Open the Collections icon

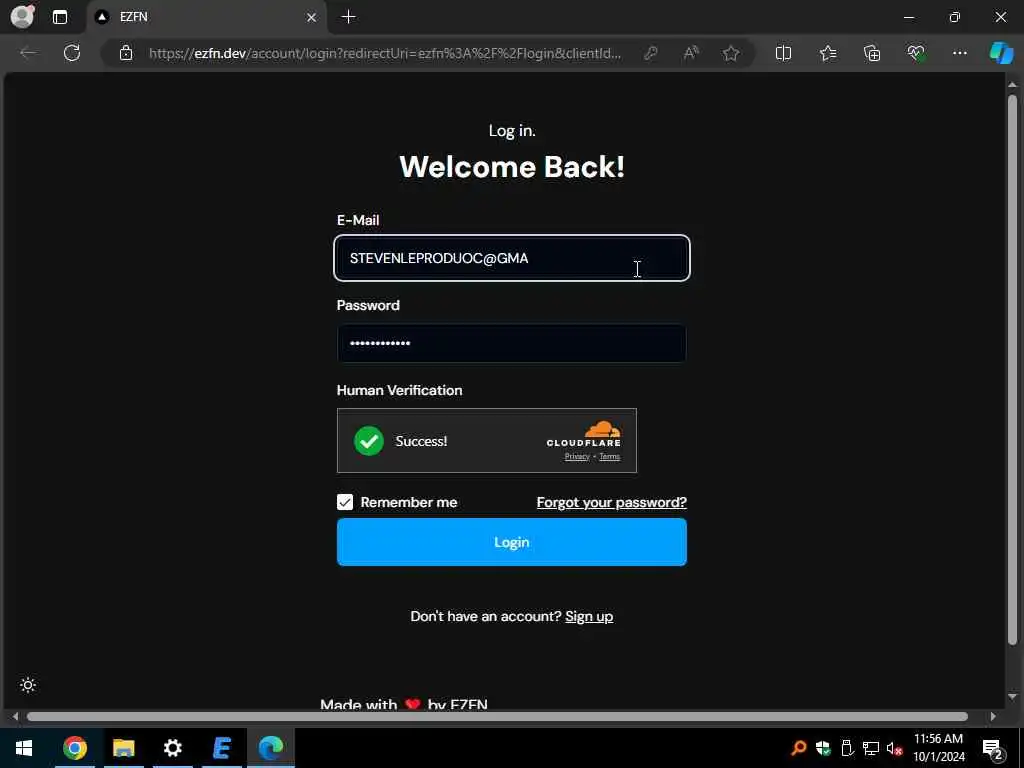[x=872, y=53]
